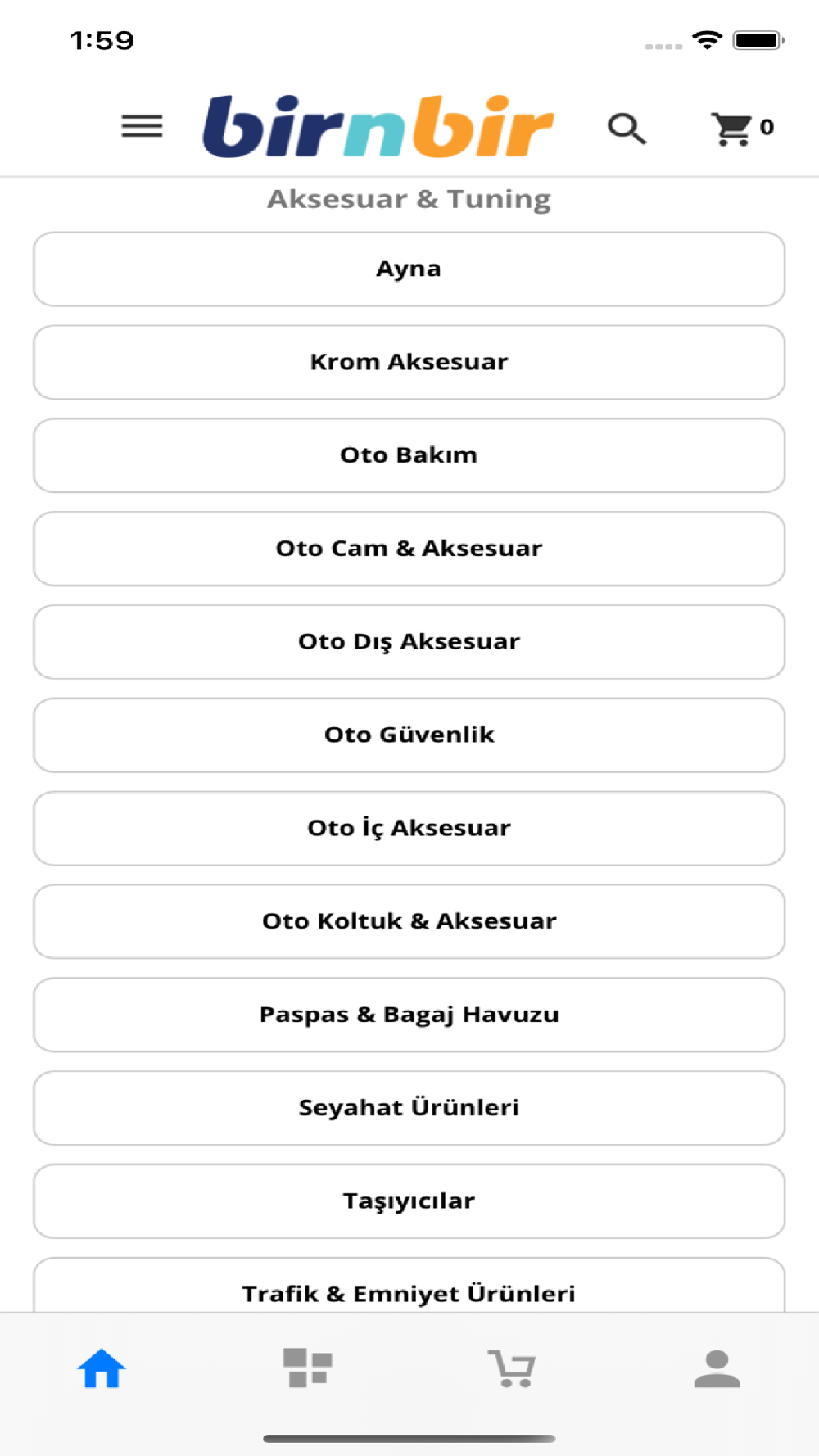Select Paspas & Bagaj Havuzu
This screenshot has height=1456, width=819.
[x=409, y=1015]
